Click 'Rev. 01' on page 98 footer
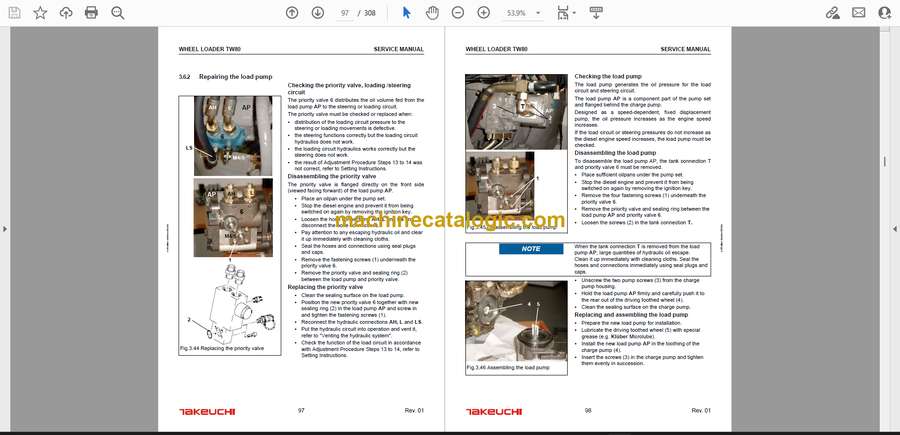 [701, 410]
